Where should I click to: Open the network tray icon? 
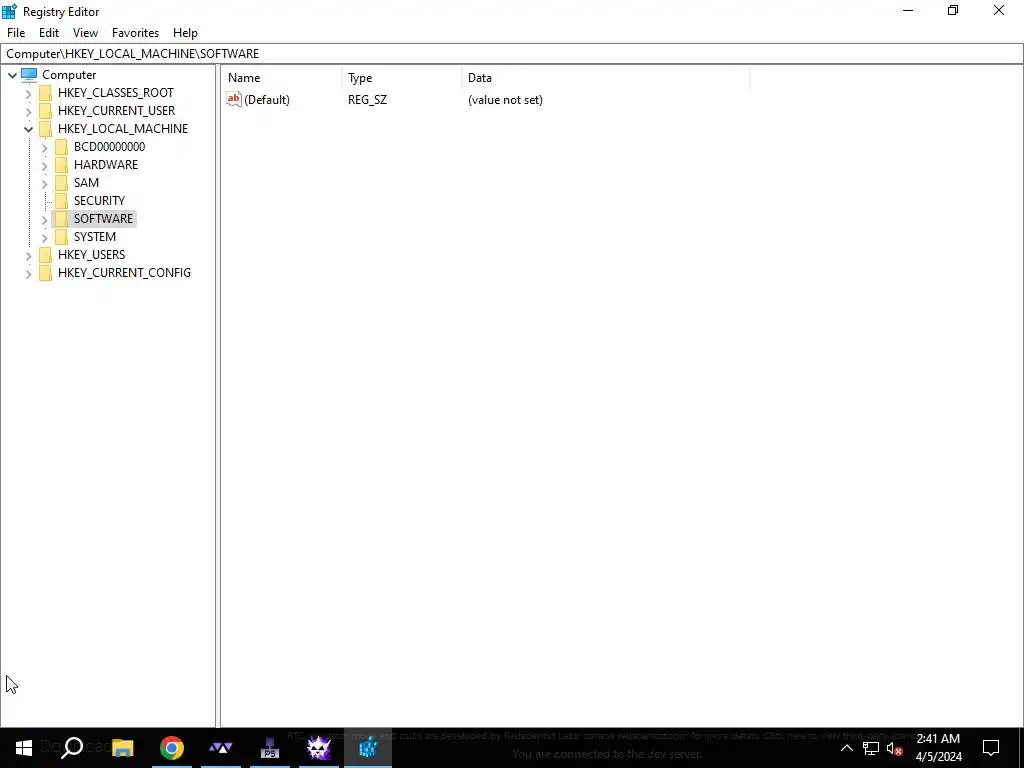click(x=871, y=748)
